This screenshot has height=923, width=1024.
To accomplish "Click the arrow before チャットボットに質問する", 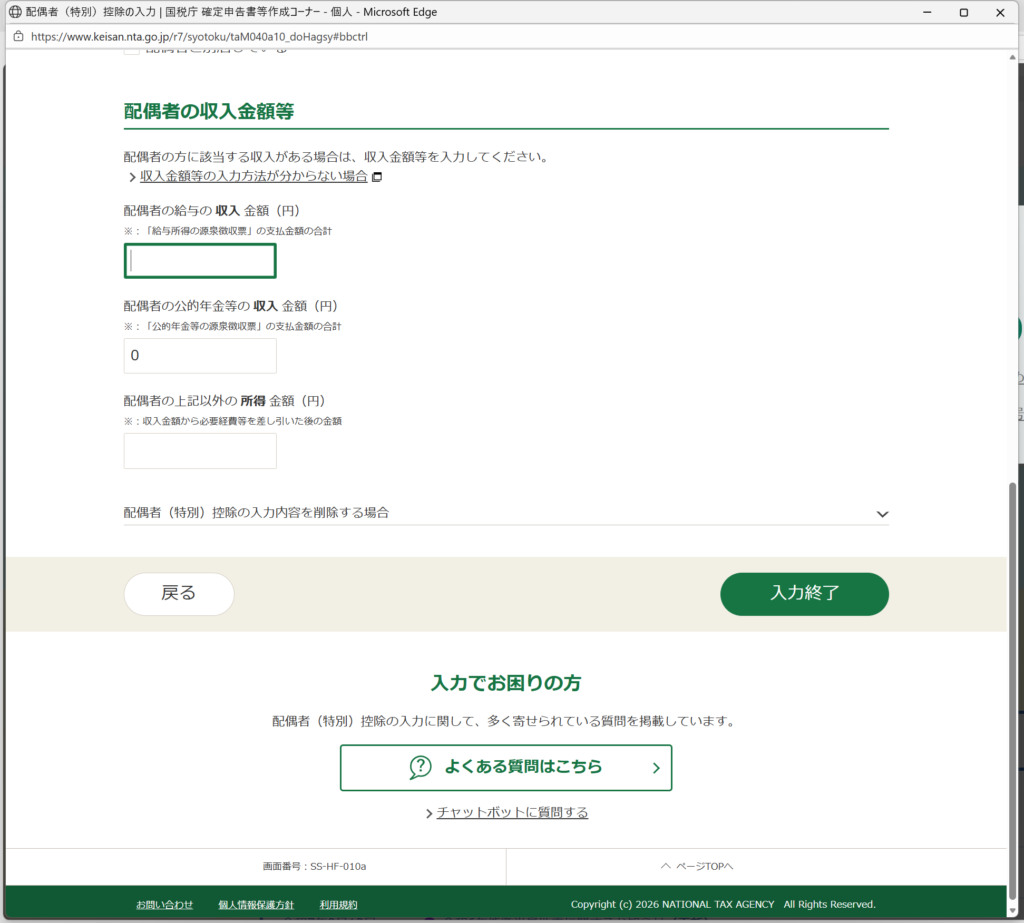I will tap(429, 813).
